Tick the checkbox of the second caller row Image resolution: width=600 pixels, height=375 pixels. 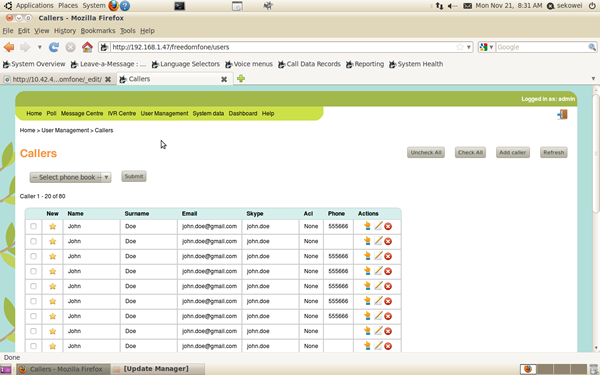(x=34, y=241)
